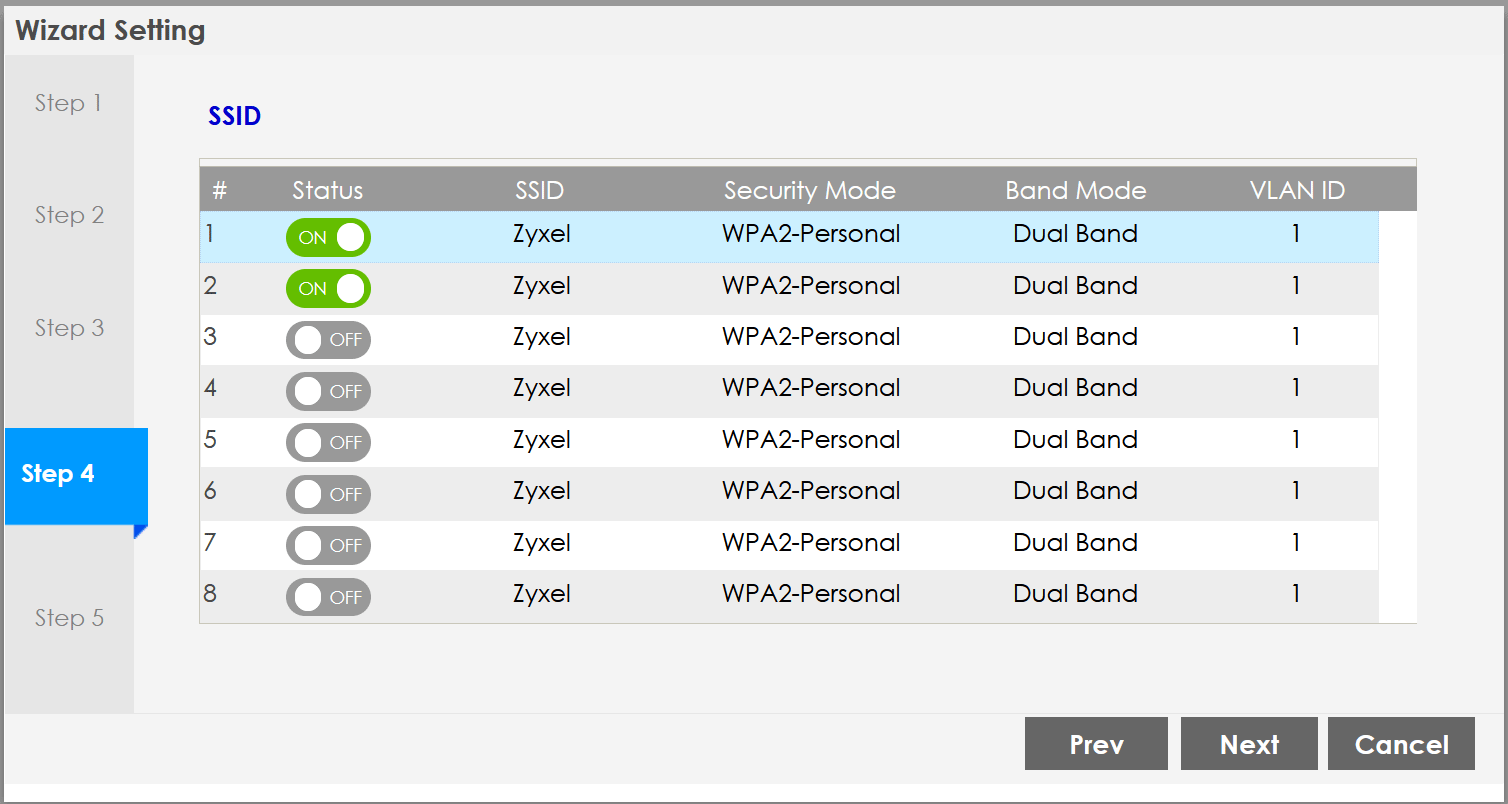This screenshot has height=804, width=1508.
Task: Select the highlighted Step 4 tab
Action: click(x=59, y=474)
